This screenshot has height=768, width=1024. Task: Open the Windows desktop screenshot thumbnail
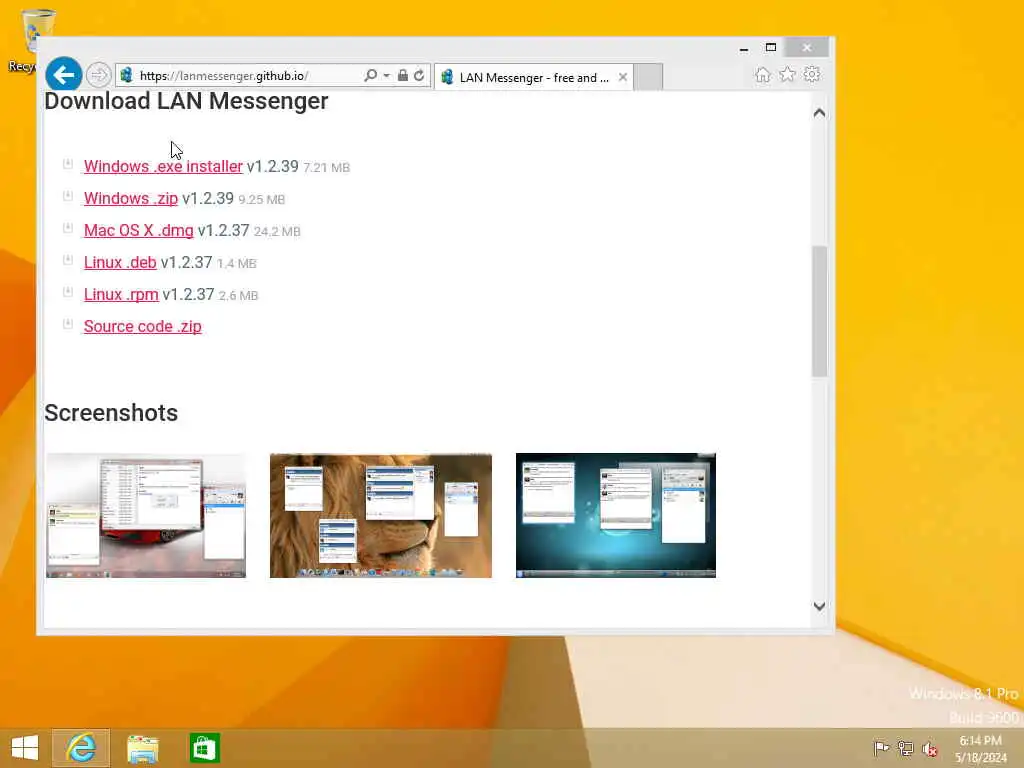[x=146, y=516]
